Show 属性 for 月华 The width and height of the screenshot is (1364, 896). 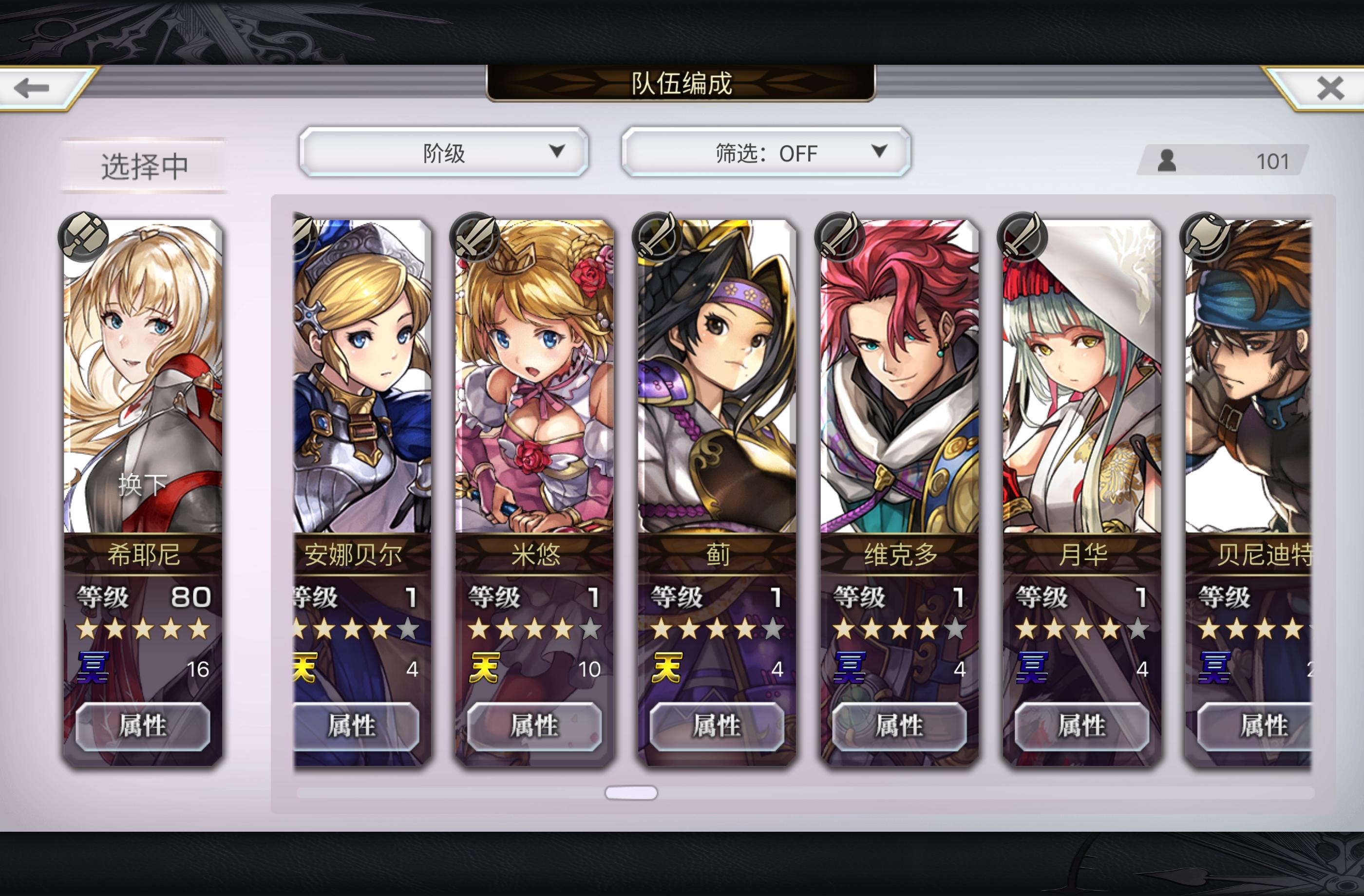[x=1082, y=727]
